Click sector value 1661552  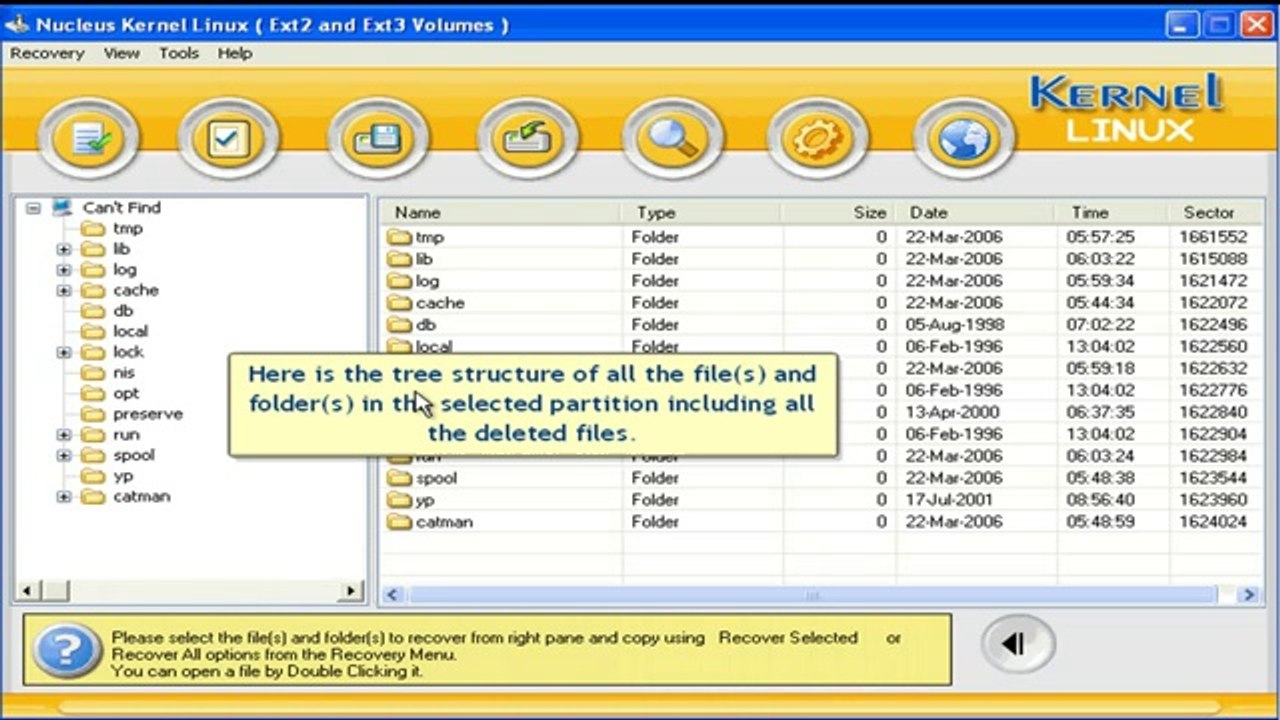tap(1213, 237)
